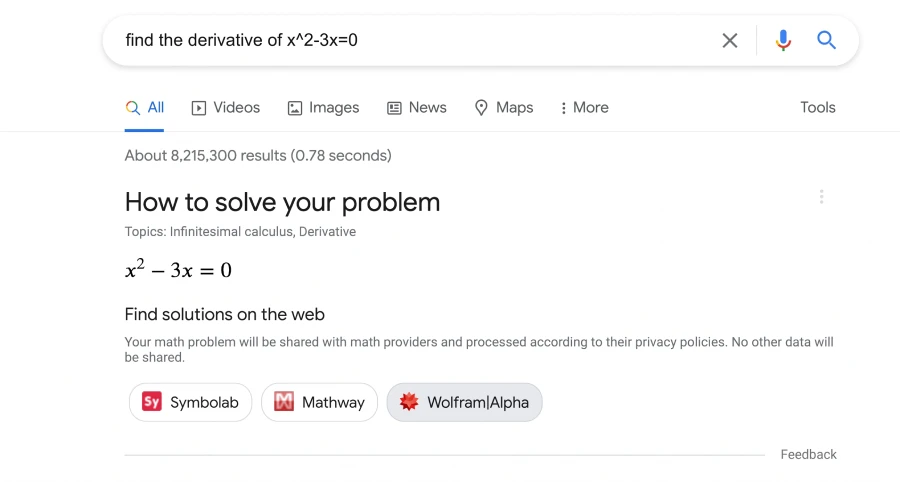Solve with the Wolfram|Alpha button
The width and height of the screenshot is (900, 482).
point(464,402)
